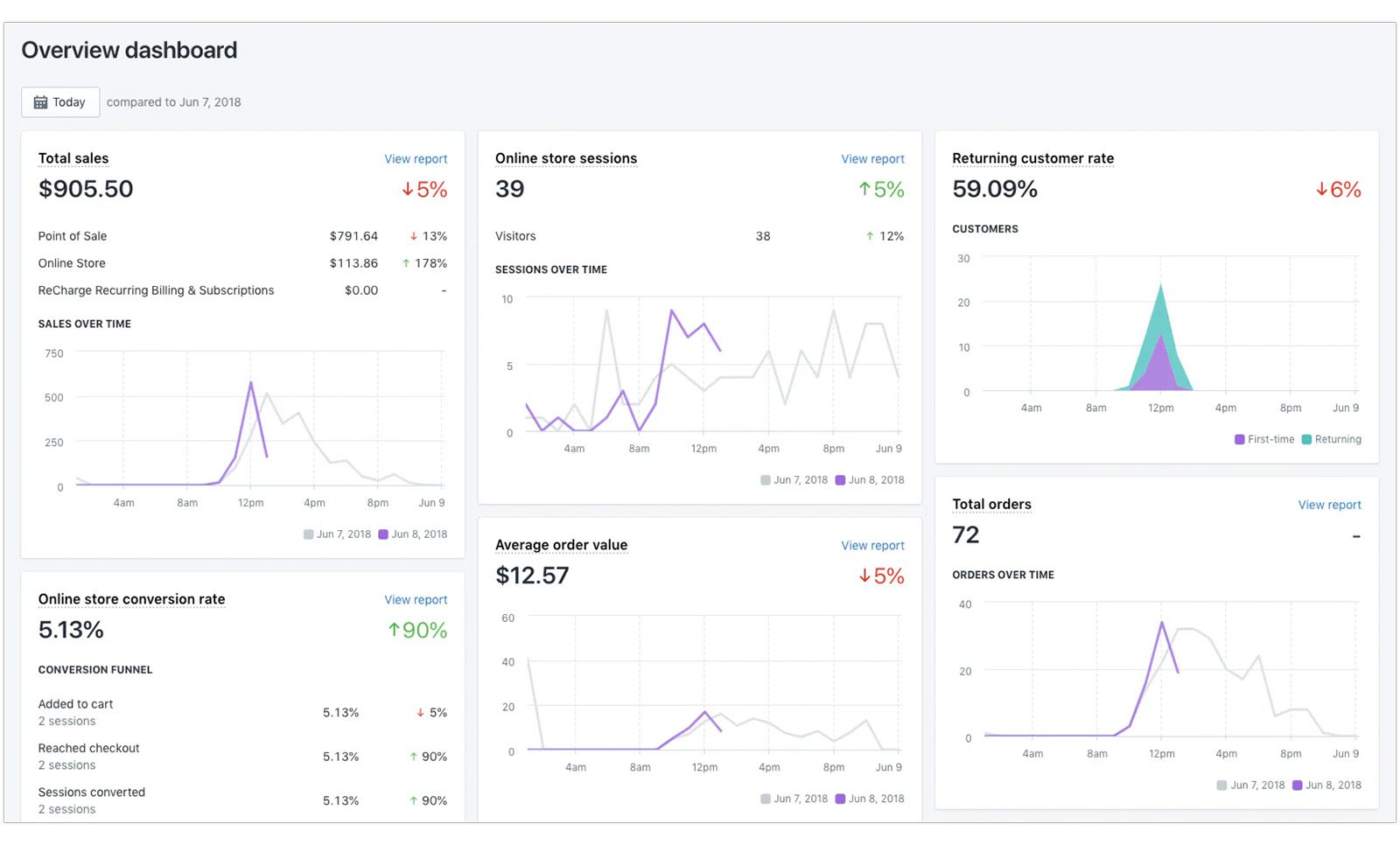
Task: Open View report for Online store sessions
Action: click(x=872, y=159)
